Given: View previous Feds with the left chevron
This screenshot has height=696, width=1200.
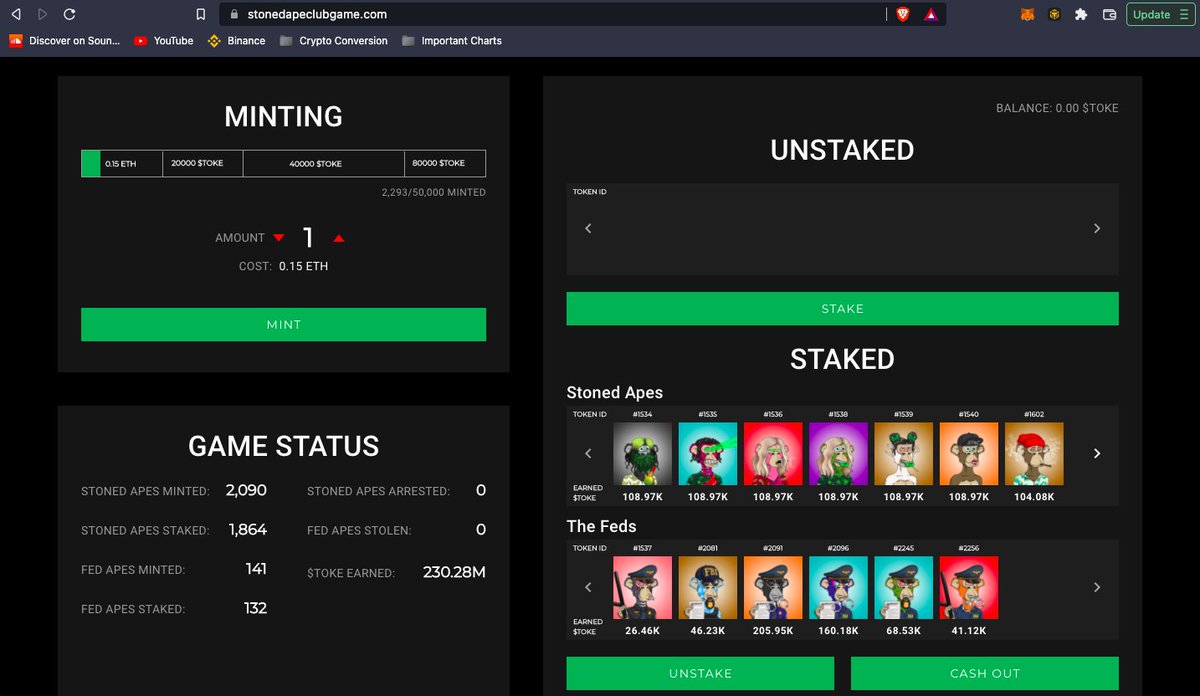Looking at the screenshot, I should [588, 587].
